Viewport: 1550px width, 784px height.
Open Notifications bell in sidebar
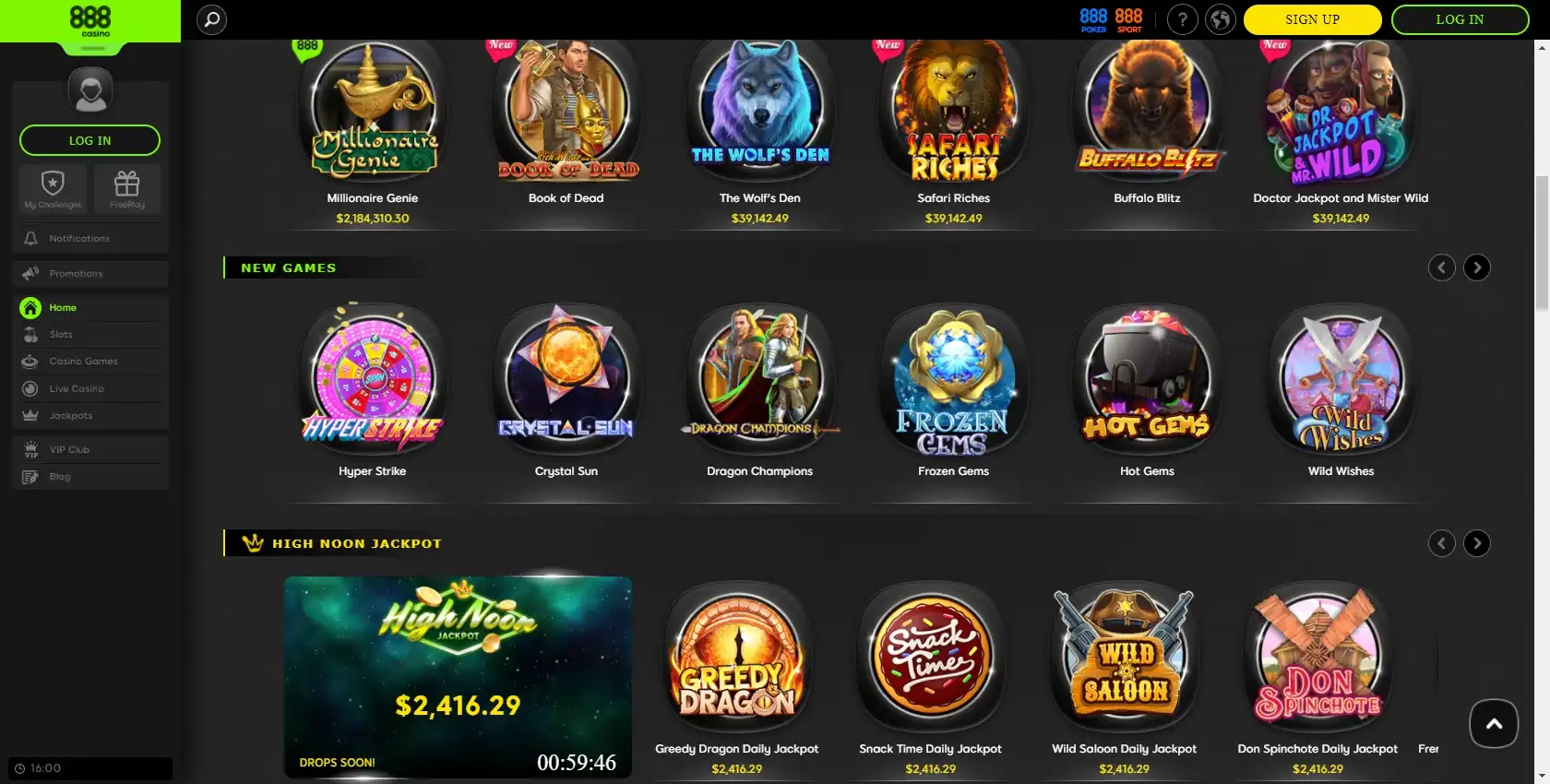(x=90, y=238)
